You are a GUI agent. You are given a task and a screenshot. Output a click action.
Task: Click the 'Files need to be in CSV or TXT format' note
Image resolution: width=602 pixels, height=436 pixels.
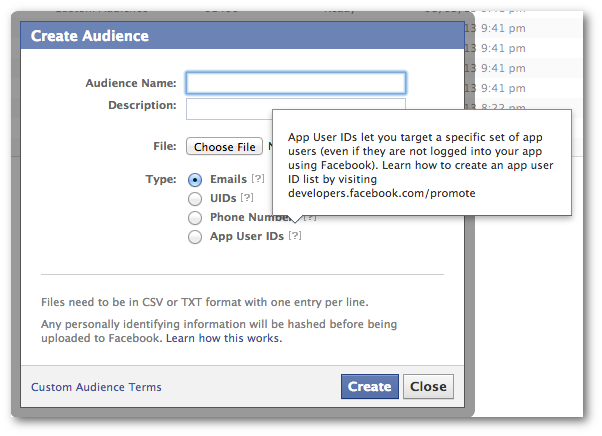(x=205, y=302)
